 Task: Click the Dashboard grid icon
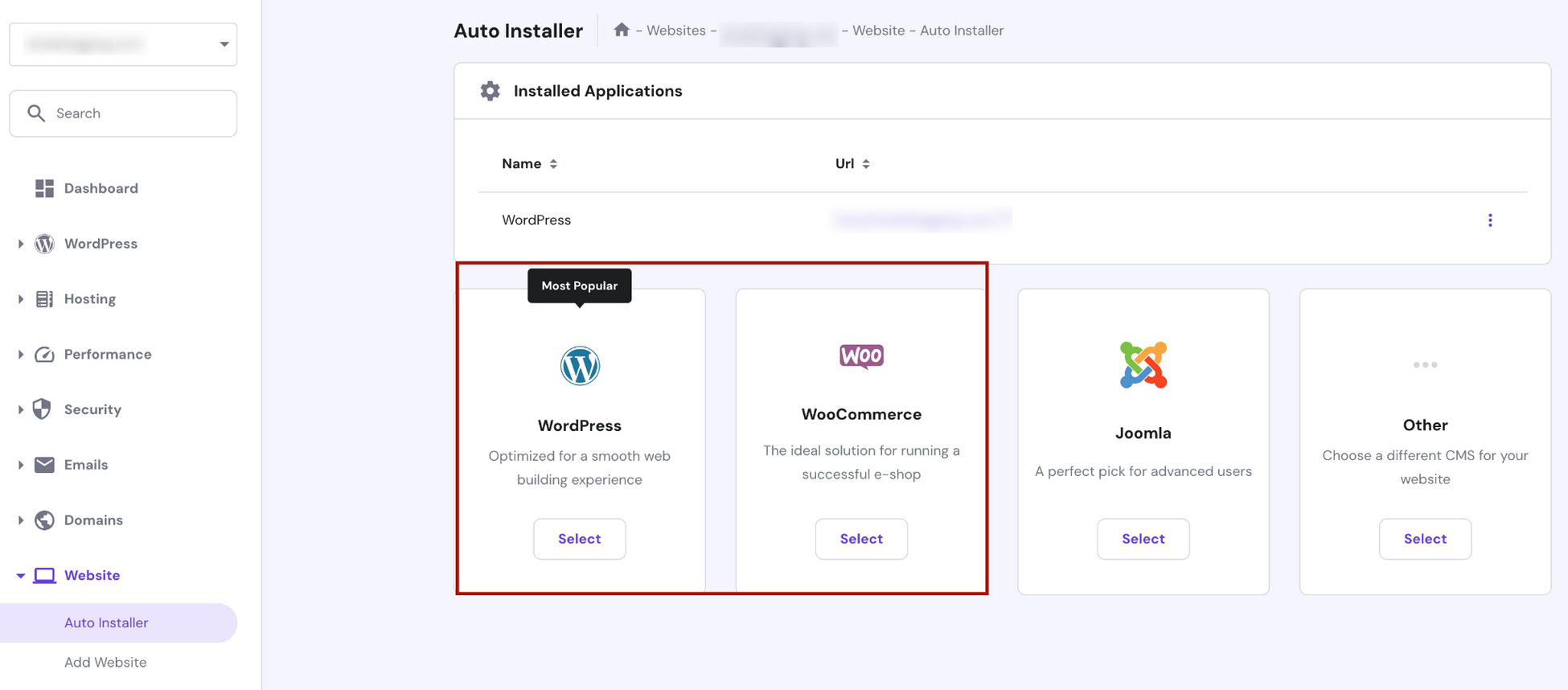tap(44, 188)
